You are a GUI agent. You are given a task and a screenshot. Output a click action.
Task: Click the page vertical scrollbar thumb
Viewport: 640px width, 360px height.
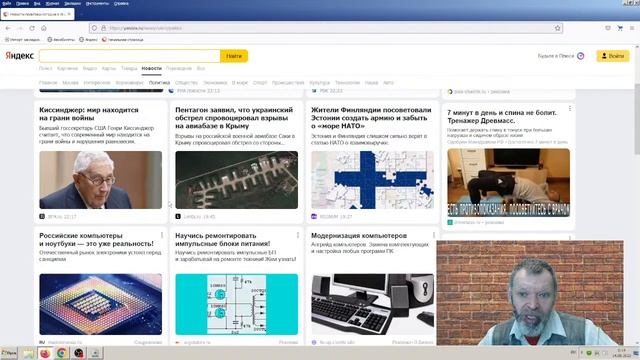click(637, 120)
